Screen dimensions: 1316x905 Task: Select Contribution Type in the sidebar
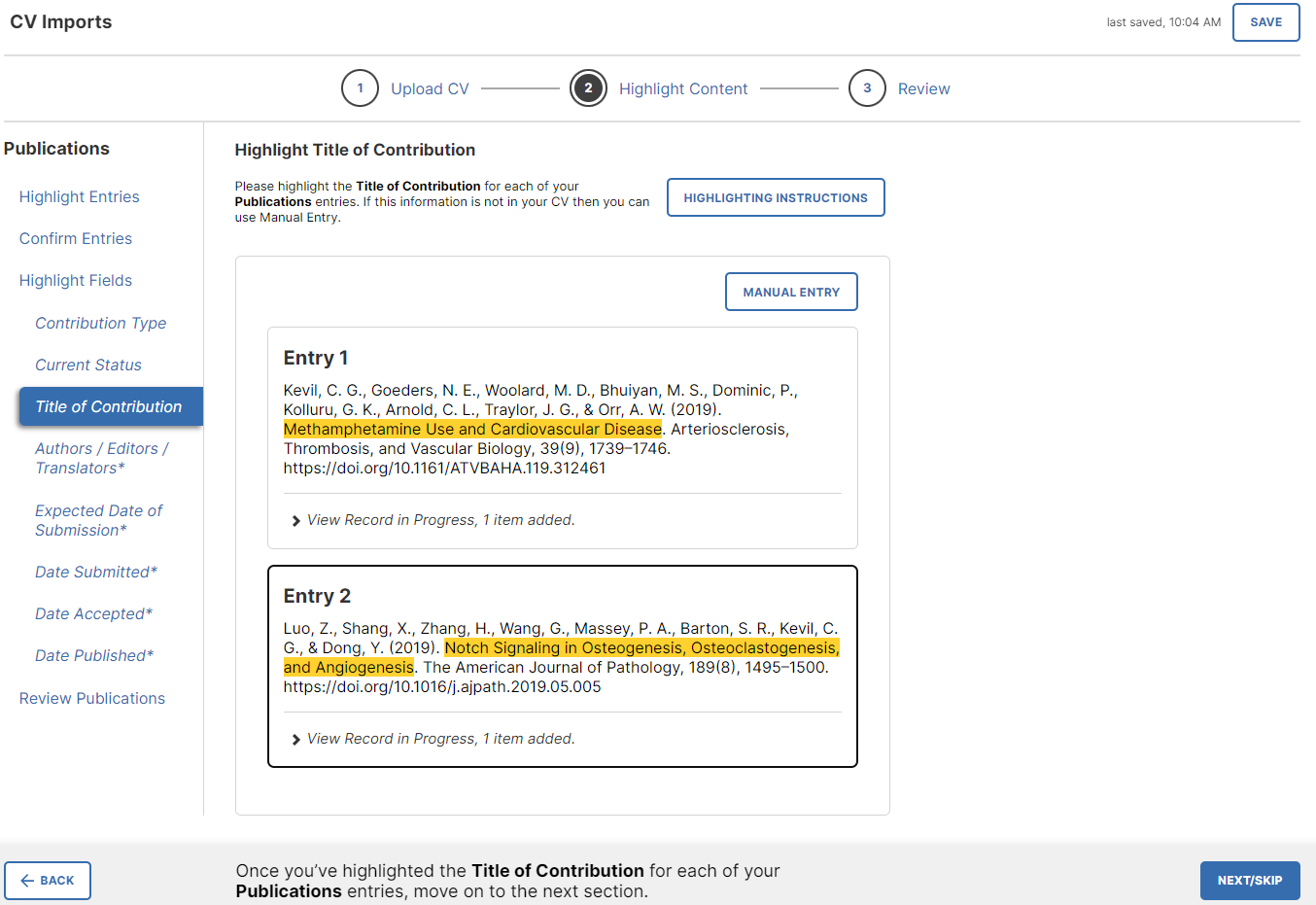click(100, 323)
